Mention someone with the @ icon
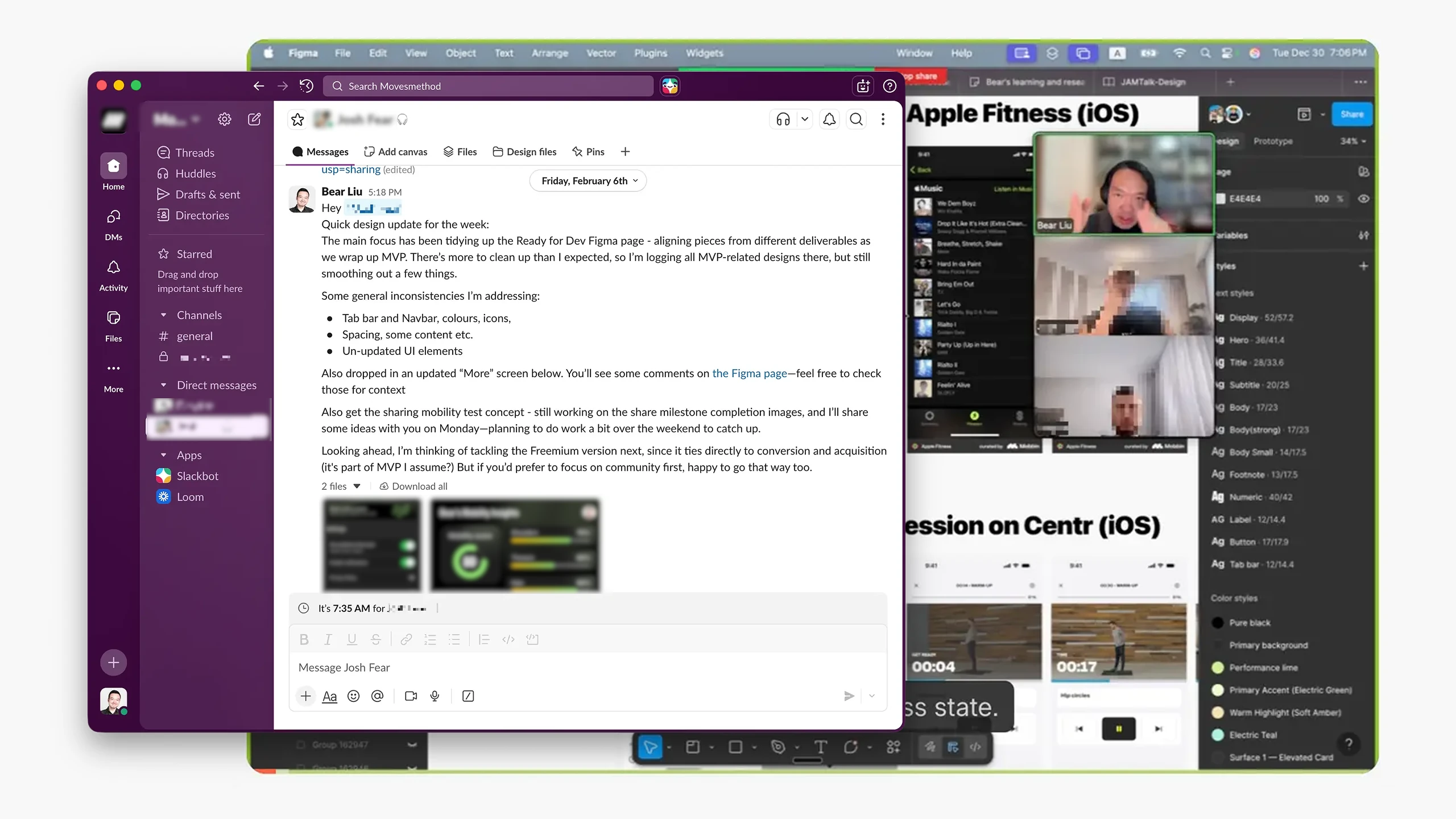 [x=377, y=696]
